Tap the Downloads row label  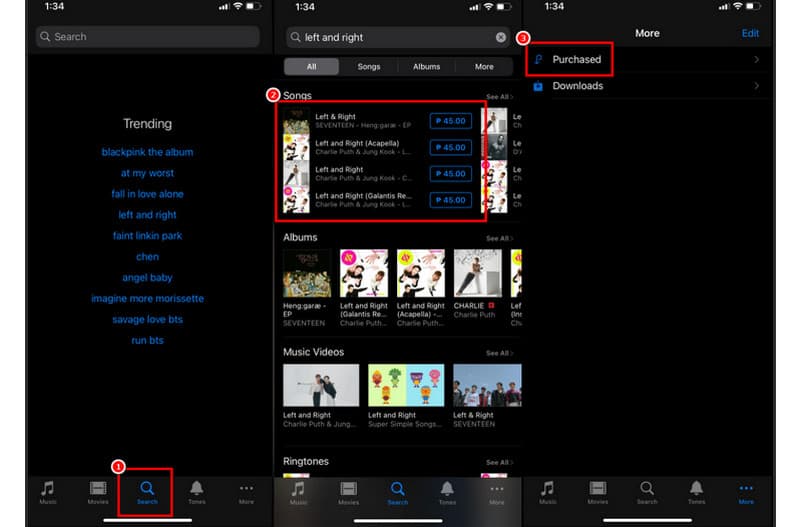(578, 86)
